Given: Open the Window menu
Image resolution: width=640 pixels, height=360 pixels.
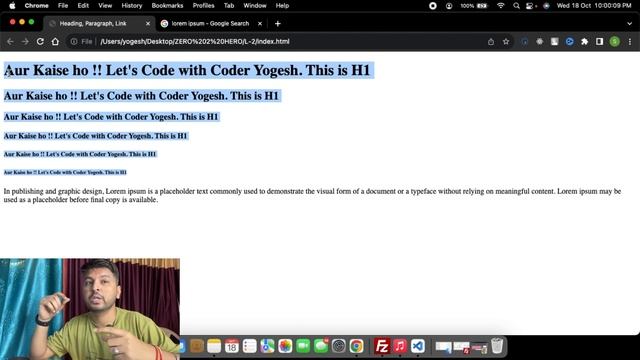Looking at the screenshot, I should (255, 6).
